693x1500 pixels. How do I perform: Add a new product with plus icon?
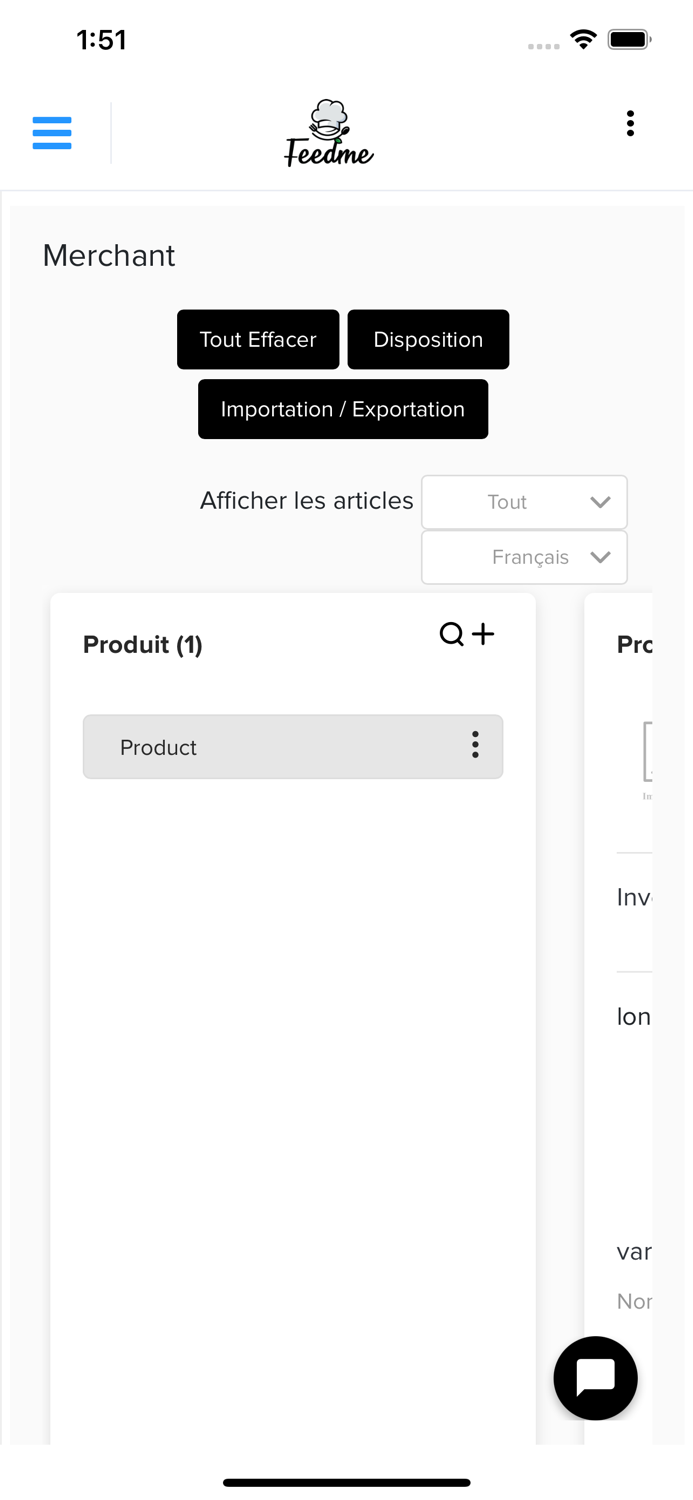tap(484, 634)
